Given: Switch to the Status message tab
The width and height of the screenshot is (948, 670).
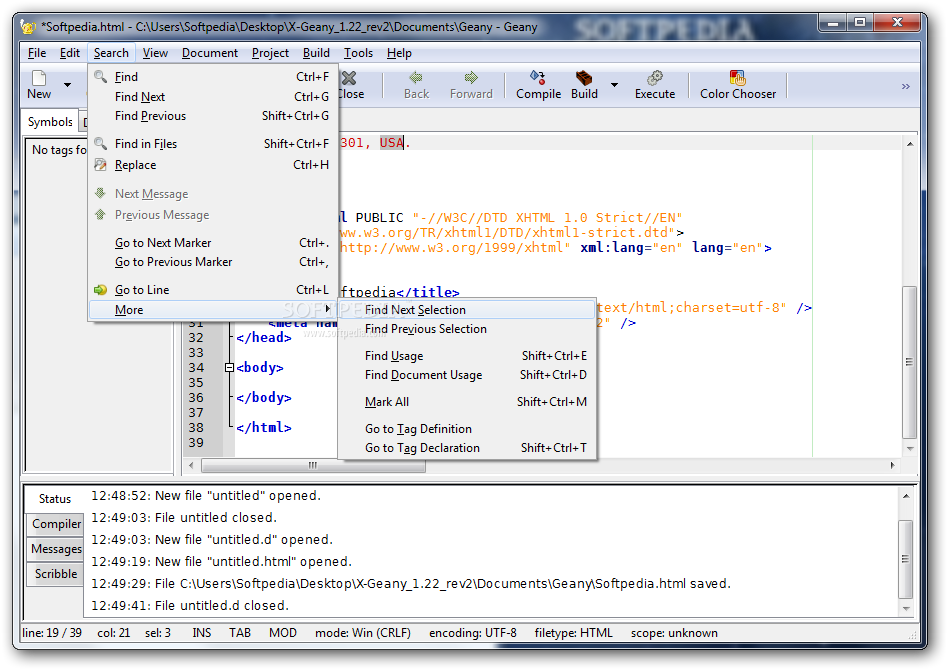Looking at the screenshot, I should [54, 499].
